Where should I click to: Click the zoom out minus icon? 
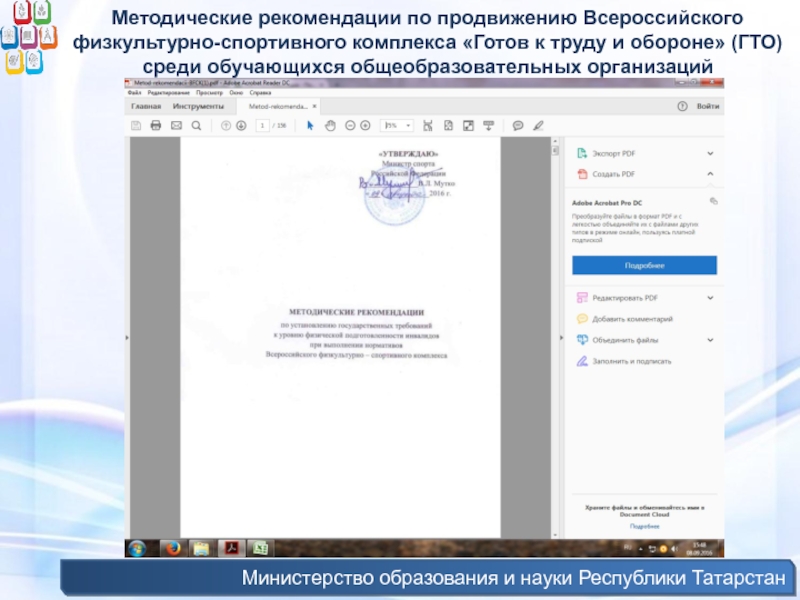350,125
